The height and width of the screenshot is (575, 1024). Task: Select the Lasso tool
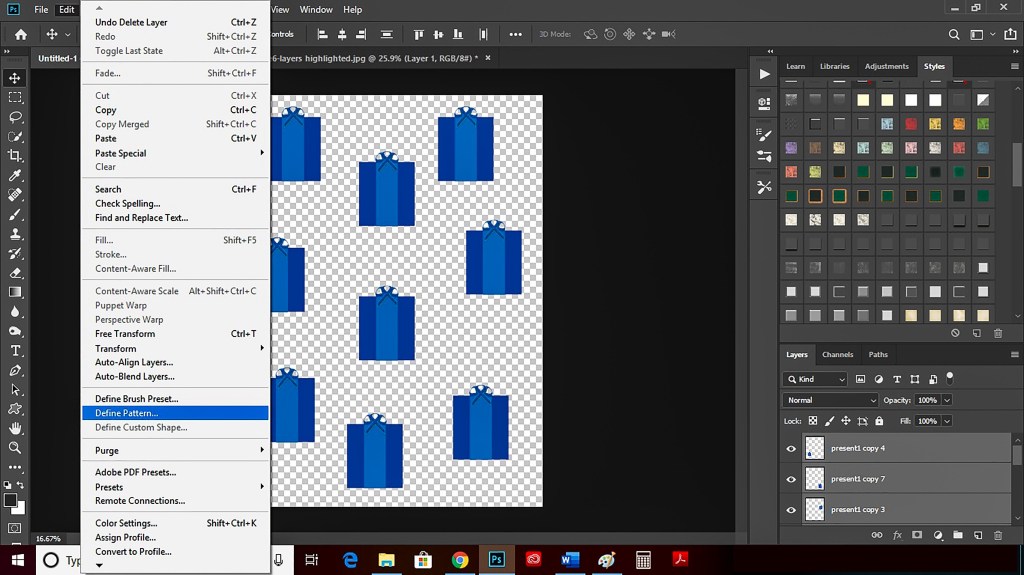[15, 117]
